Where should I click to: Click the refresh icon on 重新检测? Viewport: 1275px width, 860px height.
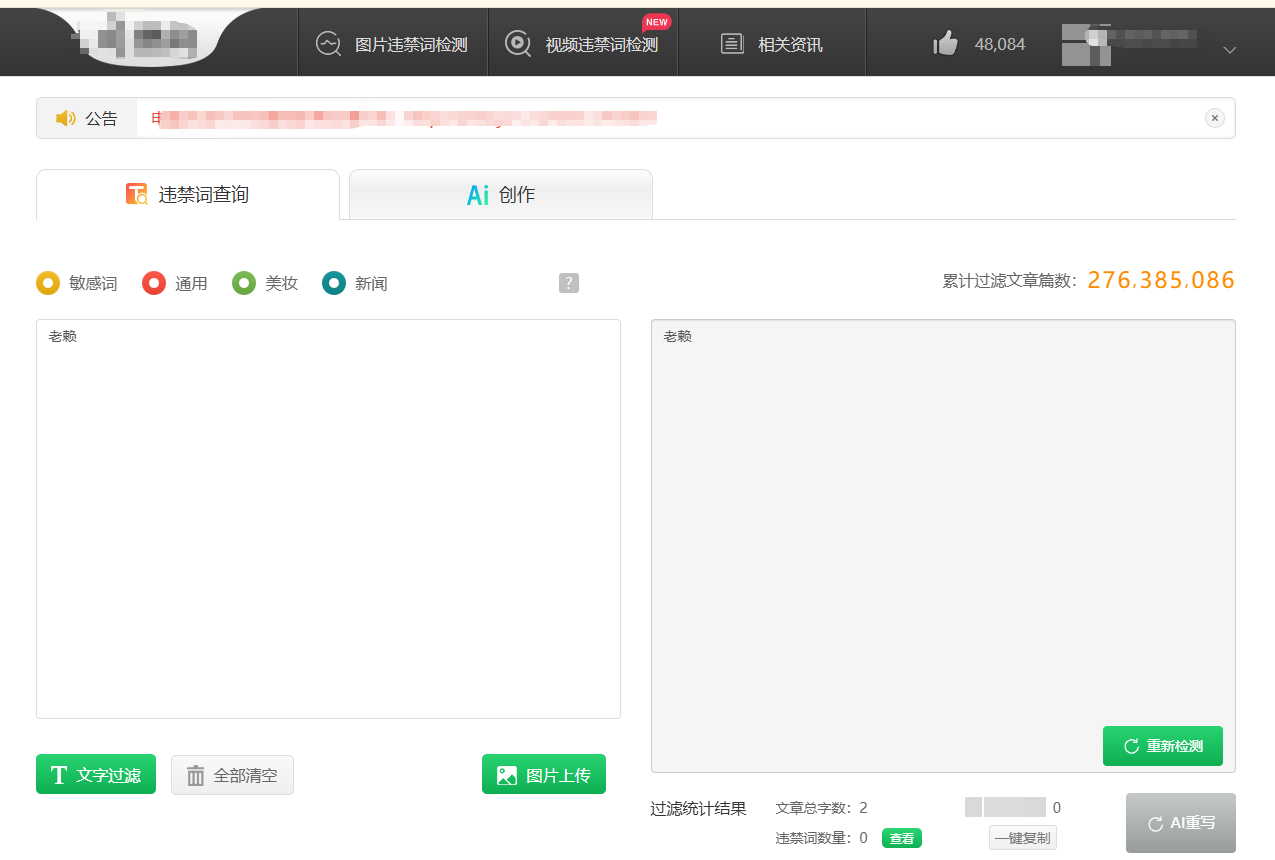pos(1132,745)
